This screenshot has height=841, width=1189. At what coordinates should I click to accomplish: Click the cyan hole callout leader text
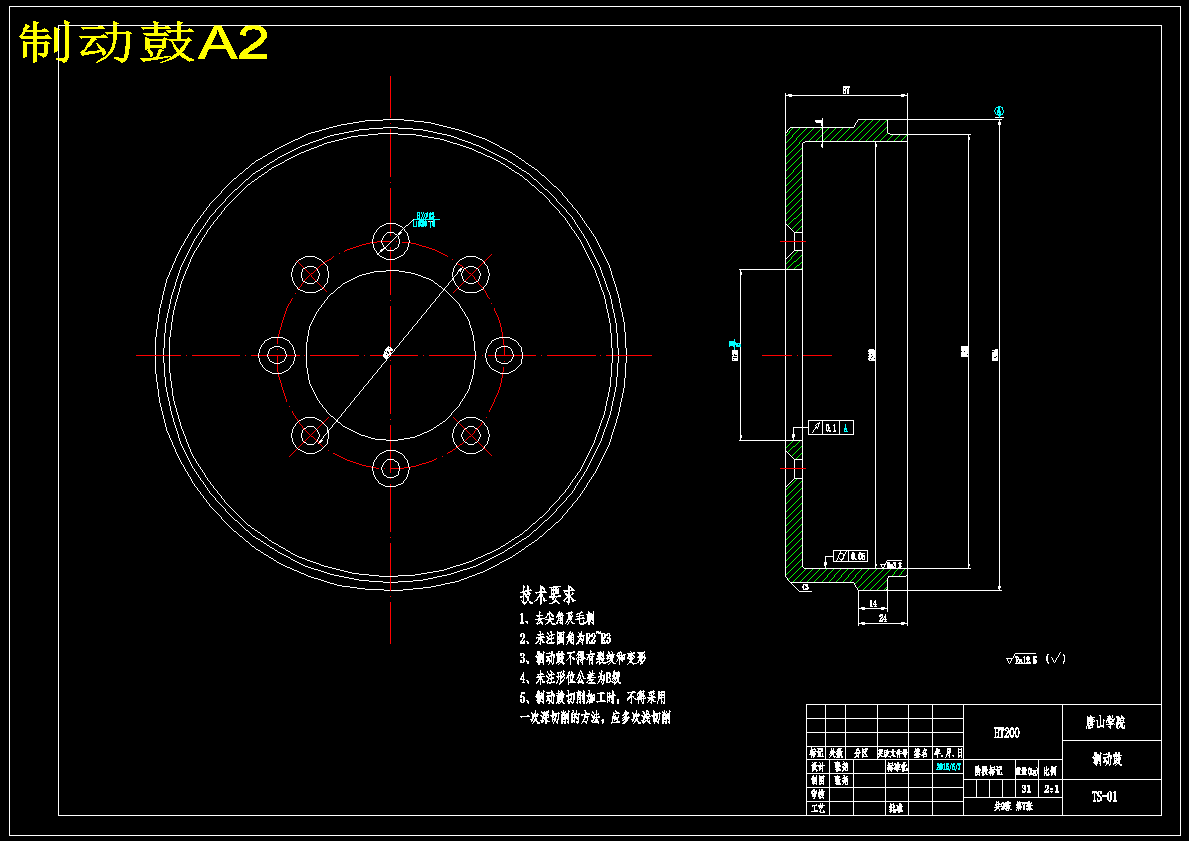(425, 219)
